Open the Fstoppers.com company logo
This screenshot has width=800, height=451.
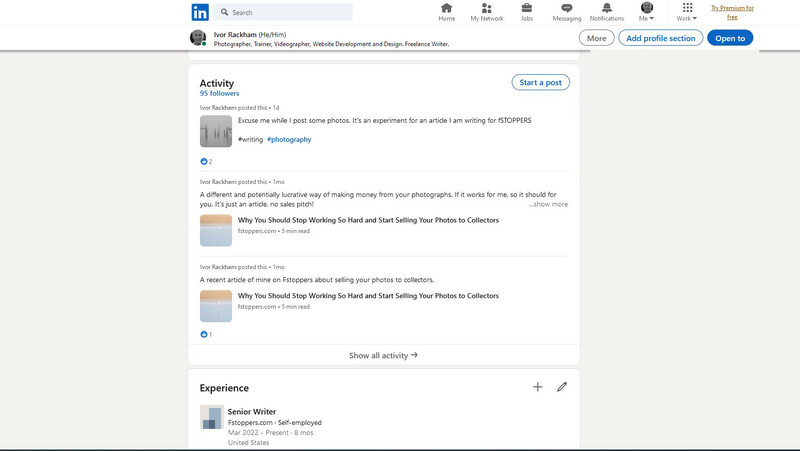point(212,417)
